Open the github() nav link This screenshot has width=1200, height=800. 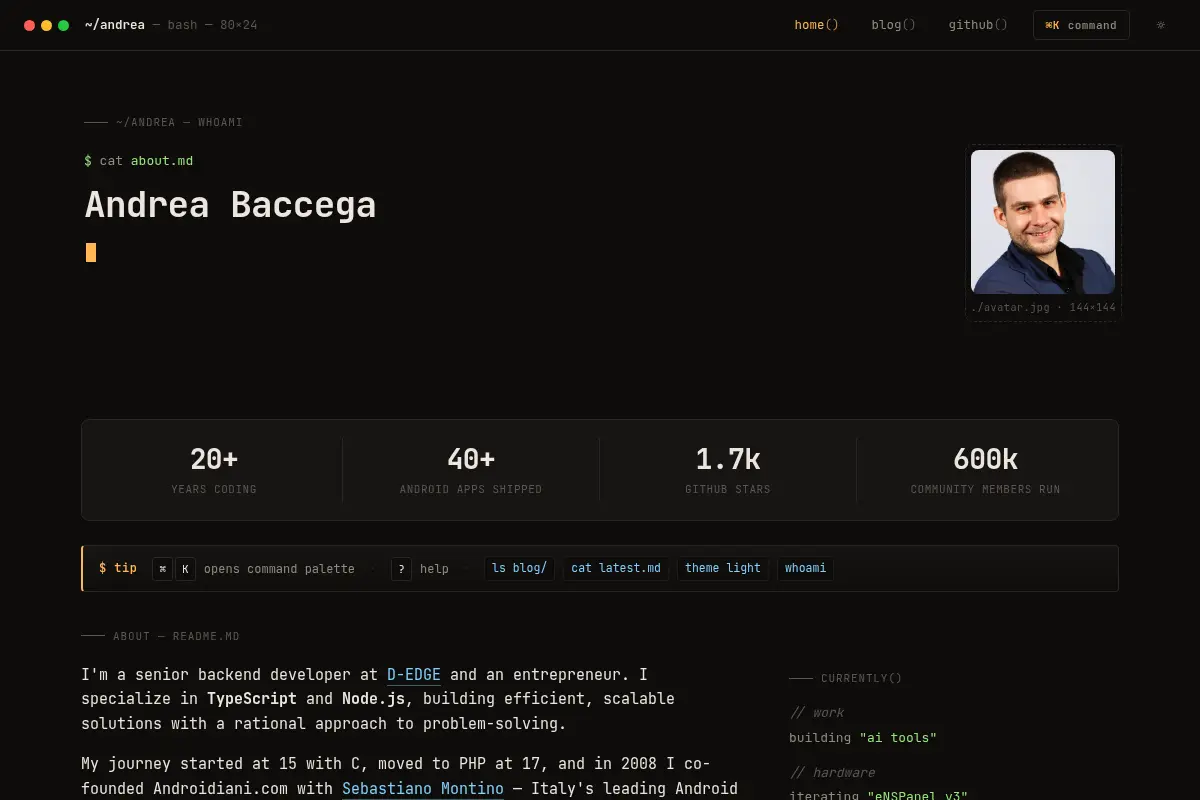978,25
